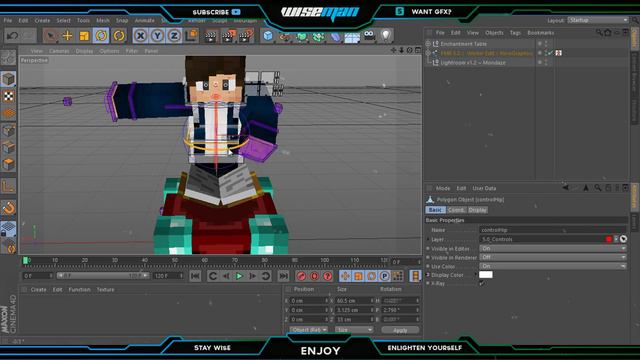The height and width of the screenshot is (360, 640).
Task: Open the floor and environment objects icon
Action: click(x=352, y=37)
